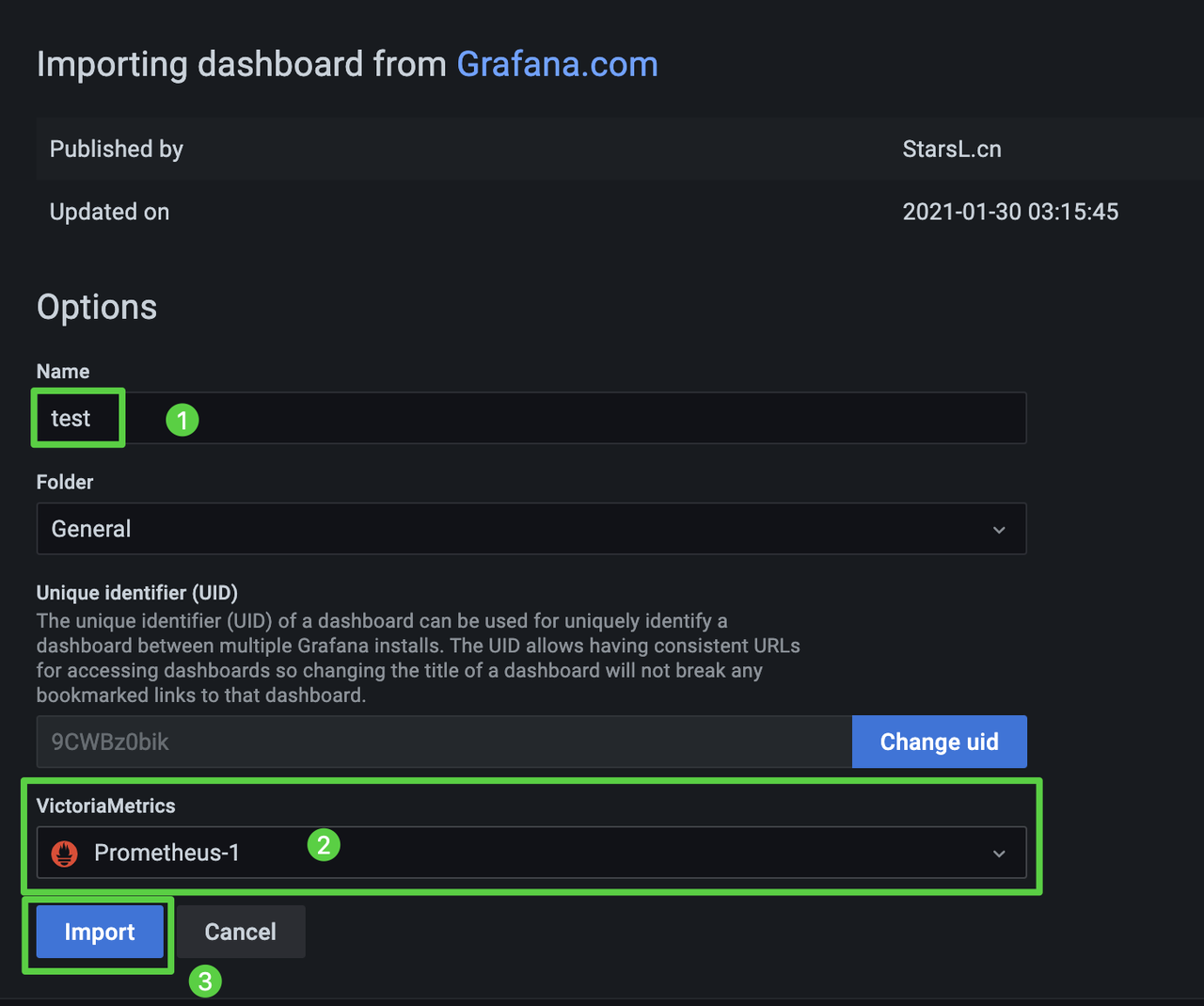The width and height of the screenshot is (1204, 1006).
Task: Expand the Prometheus-1 dropdown chevron
Action: 999,854
